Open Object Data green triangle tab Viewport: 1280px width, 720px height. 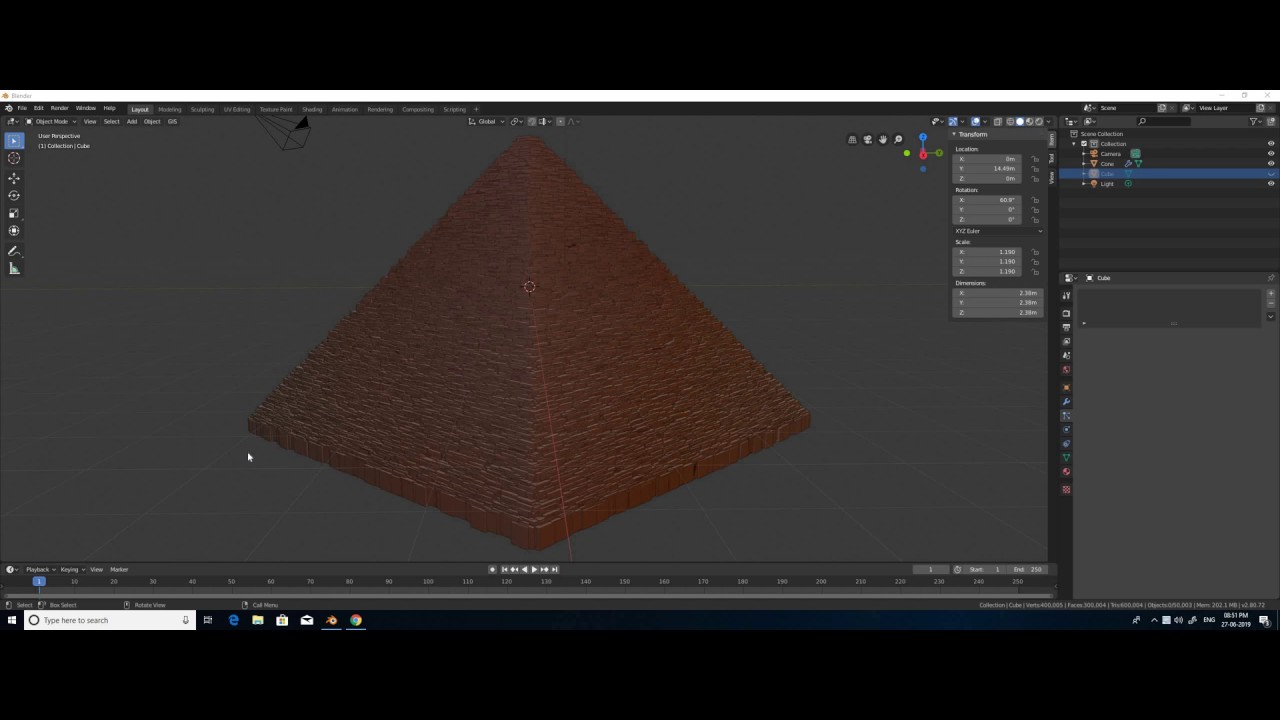tap(1066, 457)
